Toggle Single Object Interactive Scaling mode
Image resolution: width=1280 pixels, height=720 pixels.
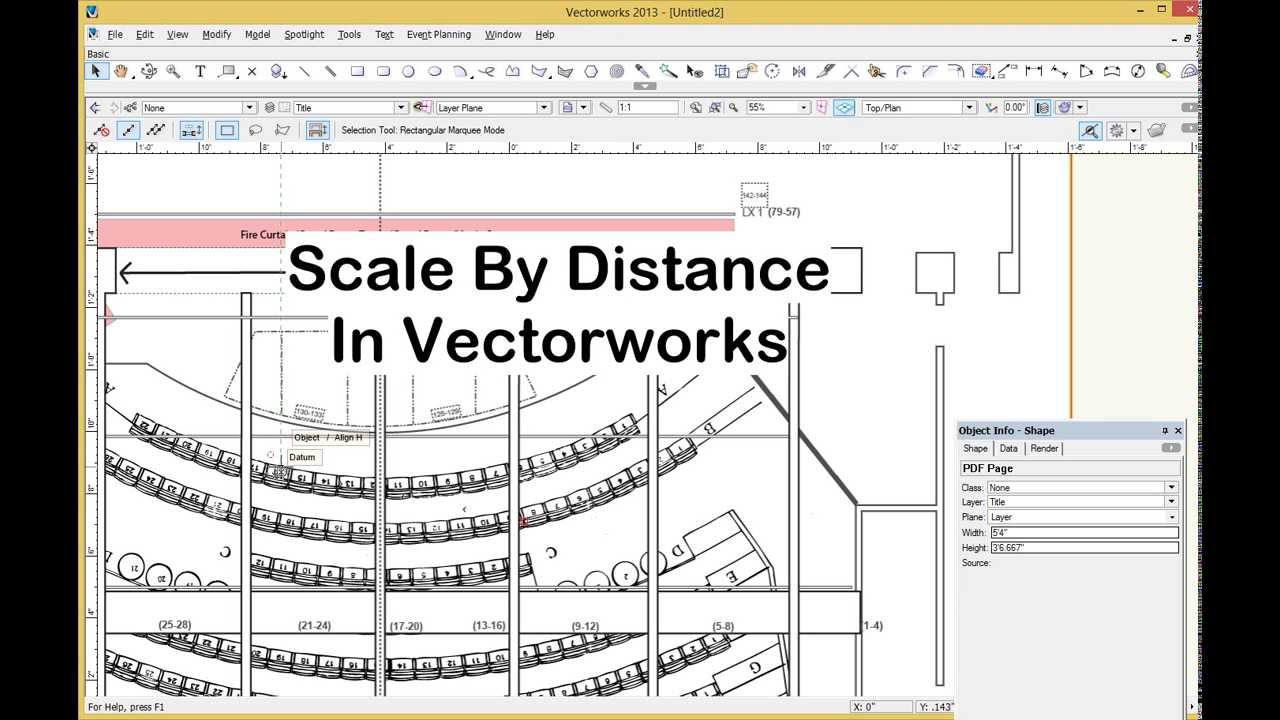pyautogui.click(x=128, y=130)
